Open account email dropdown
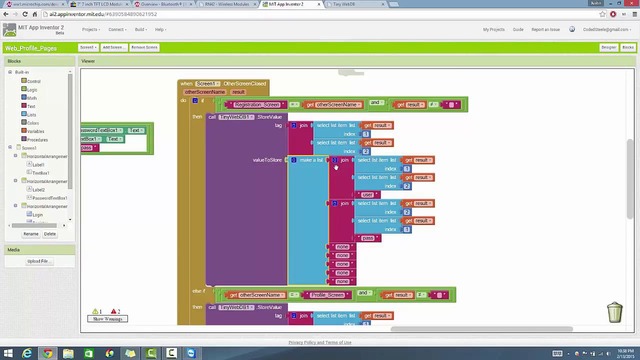 click(607, 29)
